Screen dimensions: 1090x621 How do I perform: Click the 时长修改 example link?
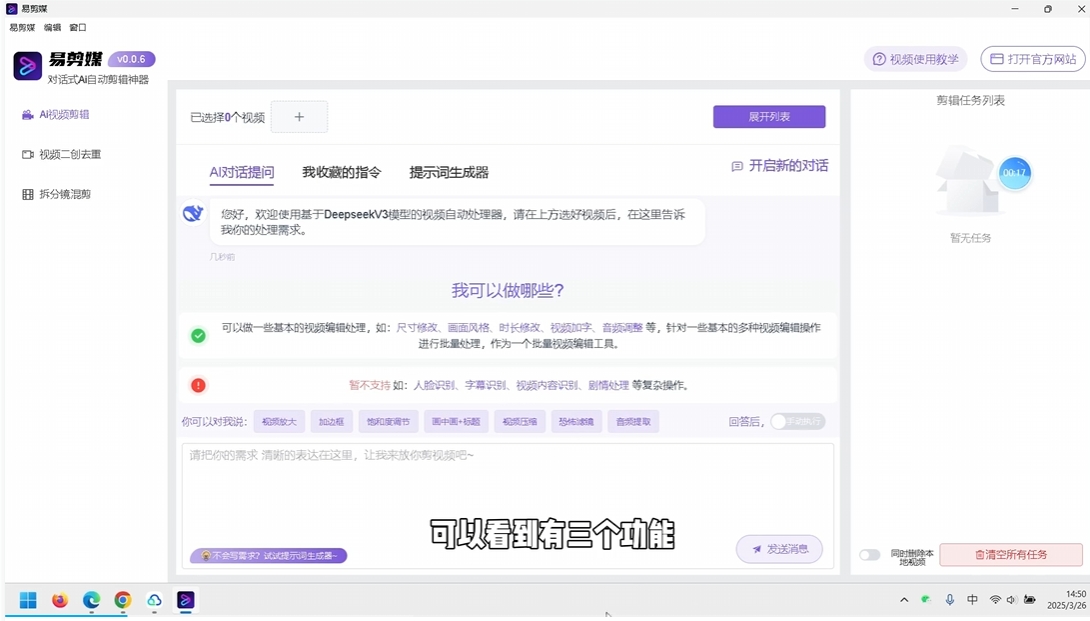click(520, 328)
